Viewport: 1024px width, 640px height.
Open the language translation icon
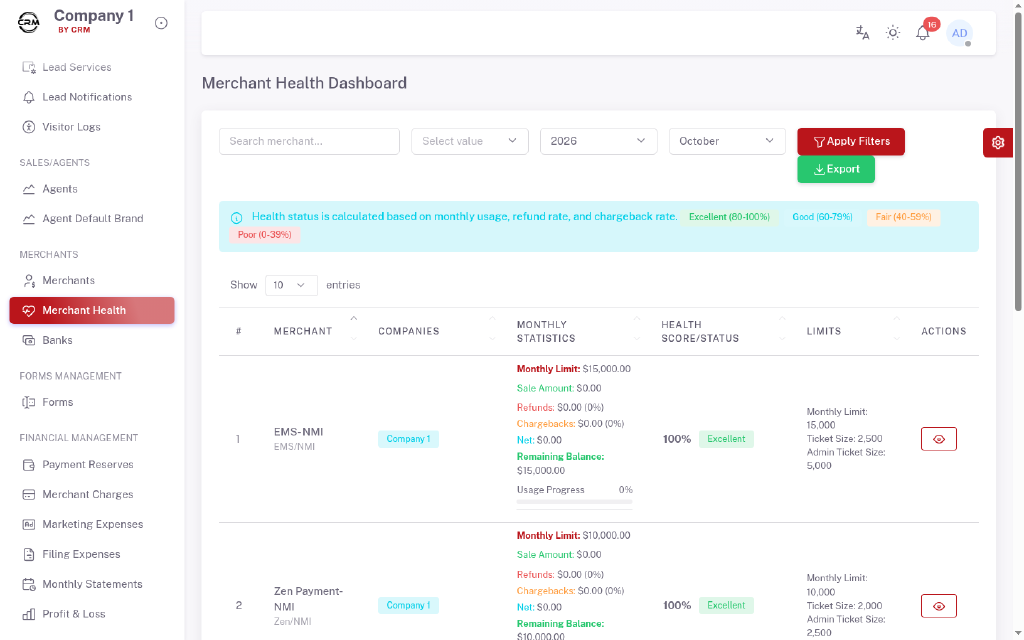tap(863, 33)
